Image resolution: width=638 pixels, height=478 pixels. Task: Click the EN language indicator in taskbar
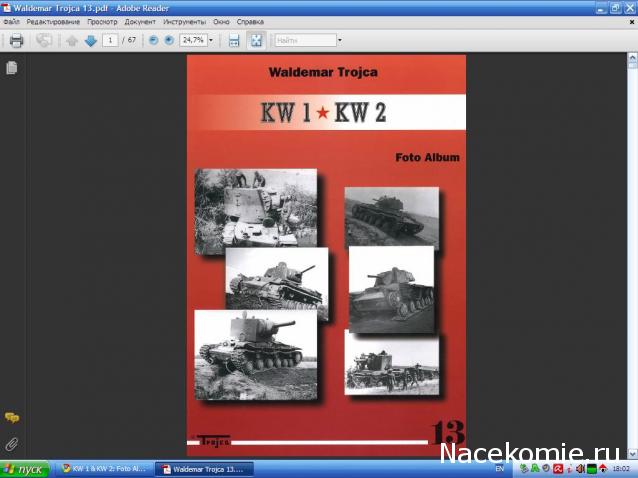(500, 469)
